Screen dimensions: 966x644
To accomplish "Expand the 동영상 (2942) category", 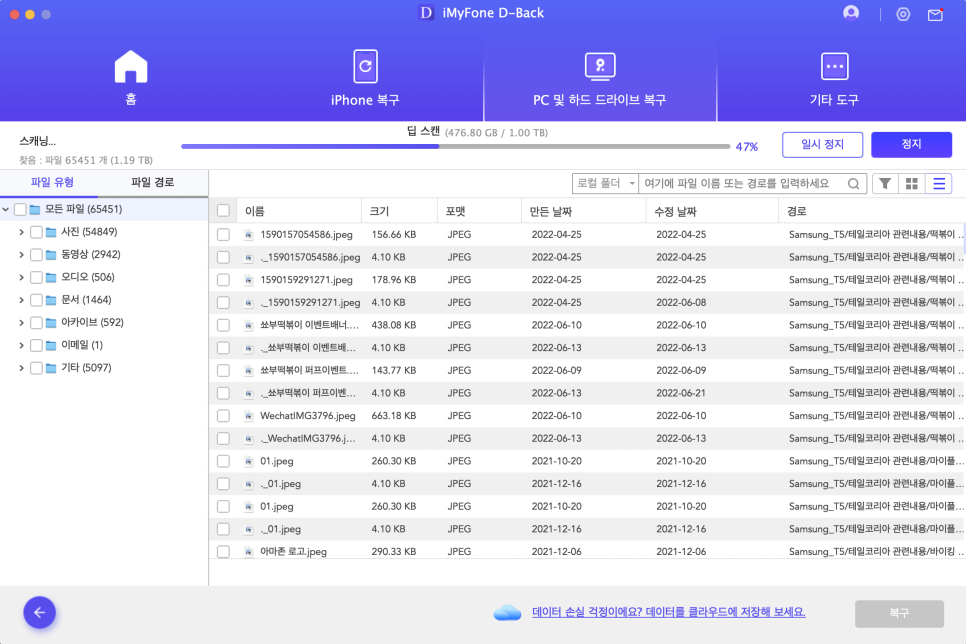I will pyautogui.click(x=22, y=255).
